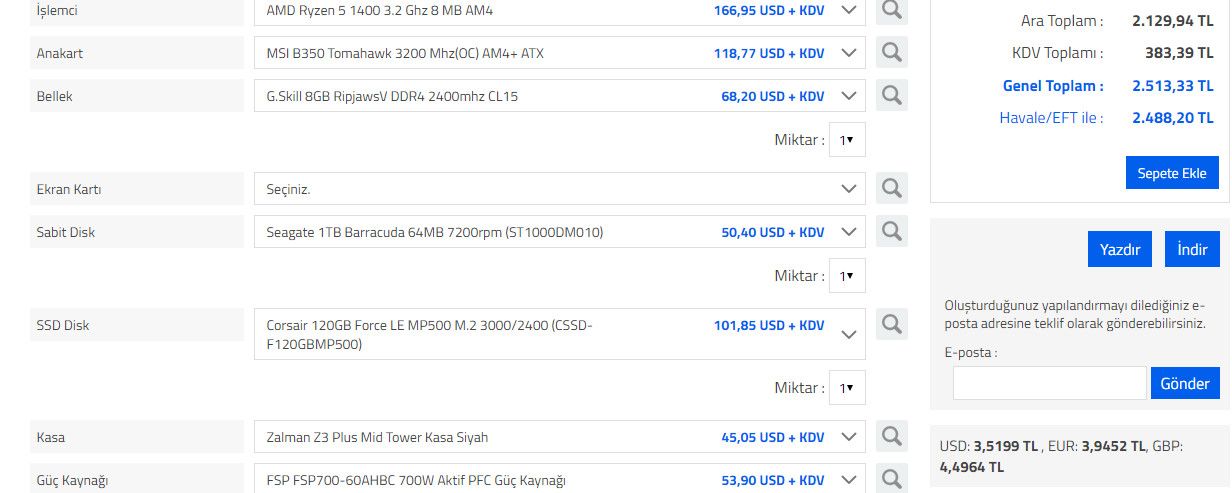Focus the E-posta email input field

[x=1049, y=383]
